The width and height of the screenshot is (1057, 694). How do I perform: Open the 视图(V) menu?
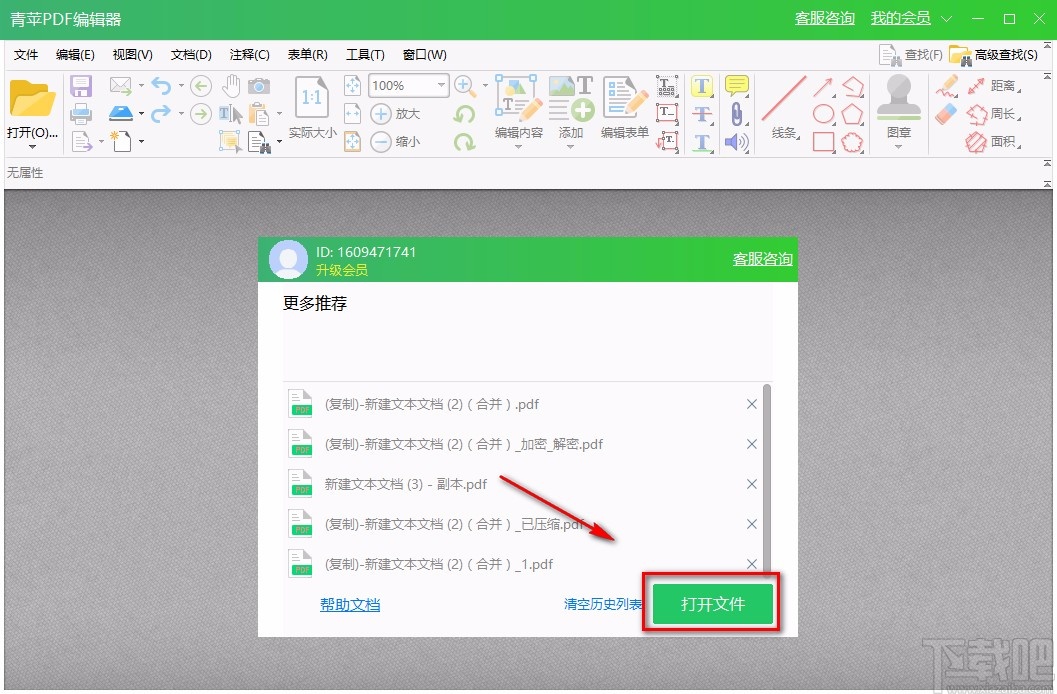(132, 55)
